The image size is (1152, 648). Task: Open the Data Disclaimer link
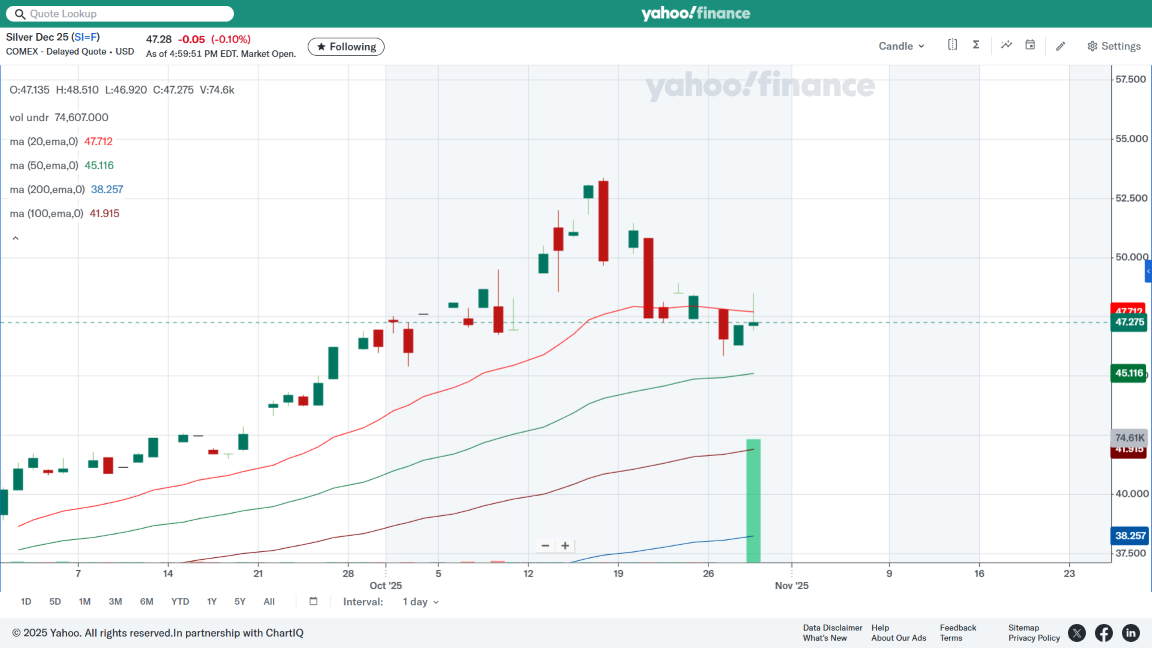click(x=832, y=628)
